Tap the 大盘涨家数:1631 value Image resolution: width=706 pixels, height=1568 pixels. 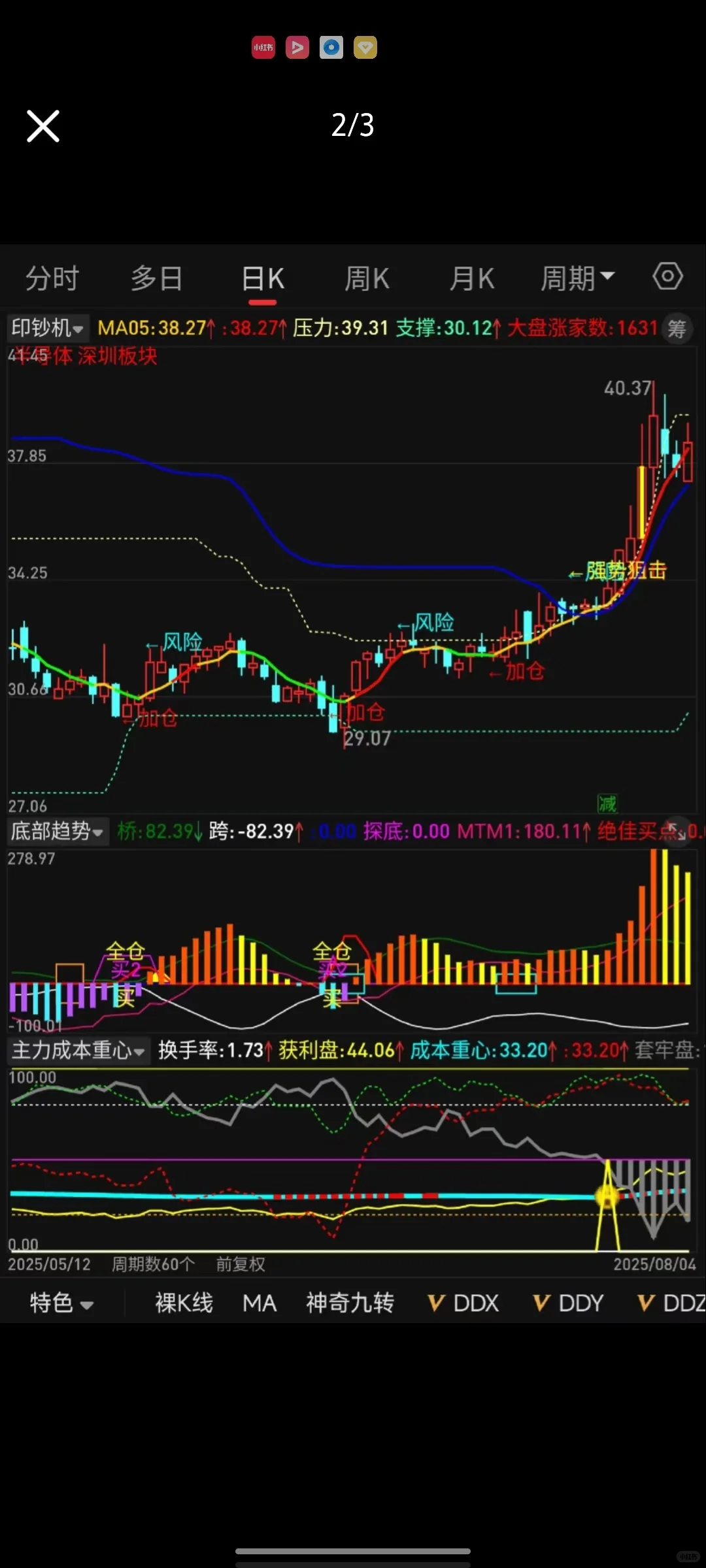[x=583, y=328]
